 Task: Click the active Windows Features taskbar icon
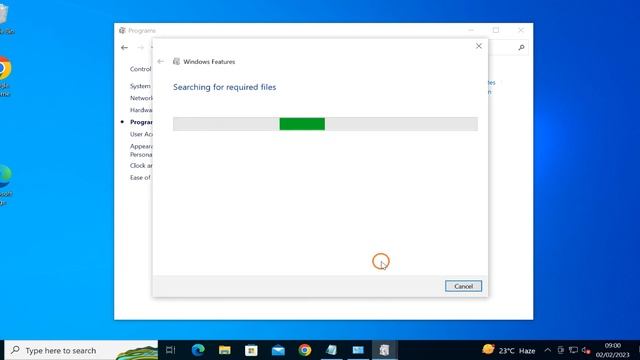384,350
